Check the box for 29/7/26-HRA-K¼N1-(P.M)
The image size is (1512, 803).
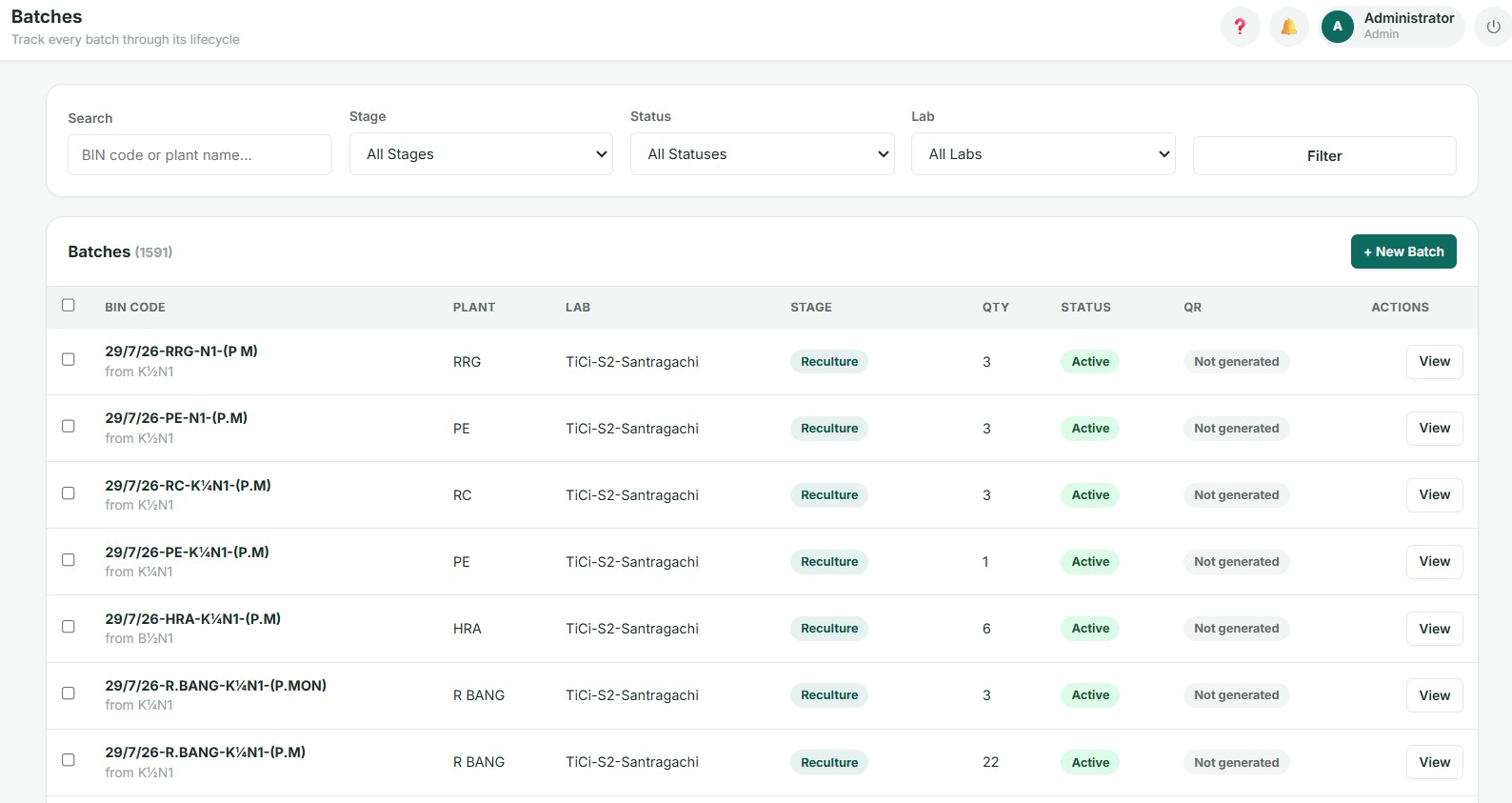[69, 626]
